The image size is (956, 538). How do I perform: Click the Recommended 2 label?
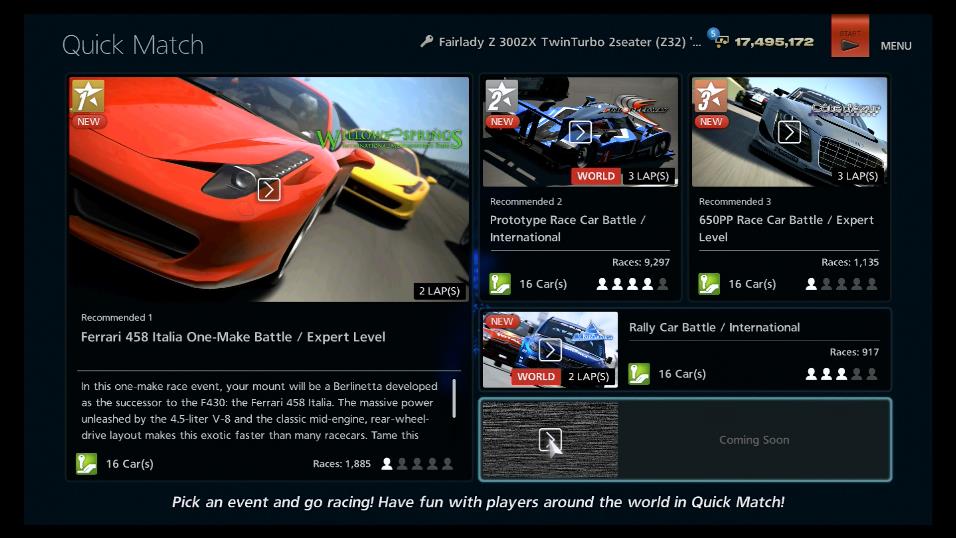pyautogui.click(x=526, y=202)
